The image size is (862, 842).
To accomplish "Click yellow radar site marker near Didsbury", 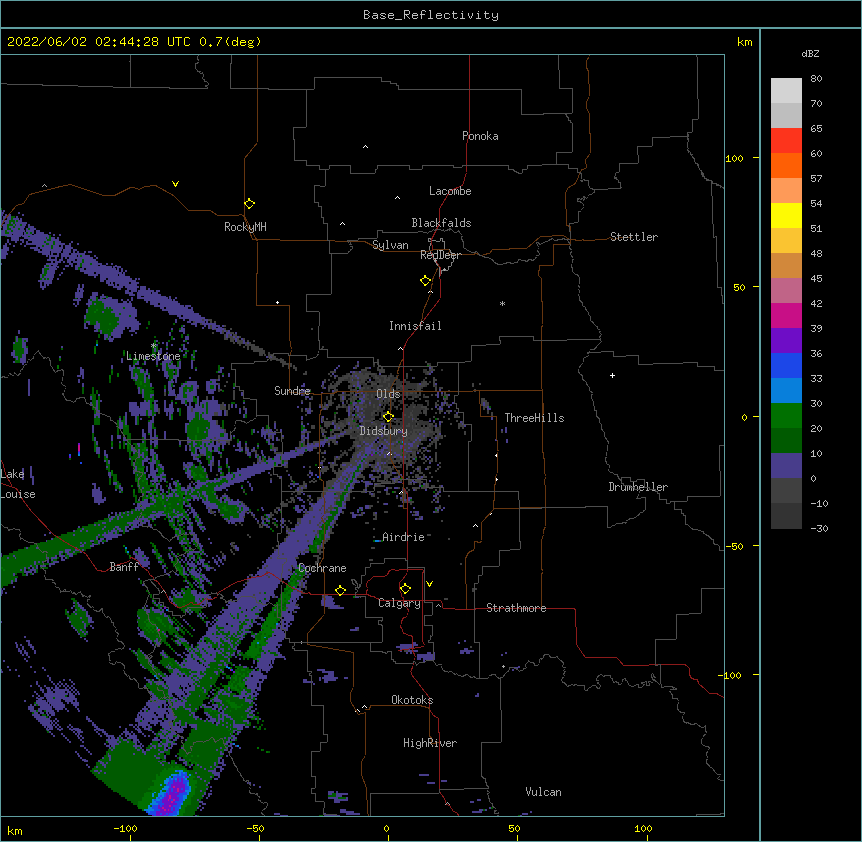I will tap(388, 416).
